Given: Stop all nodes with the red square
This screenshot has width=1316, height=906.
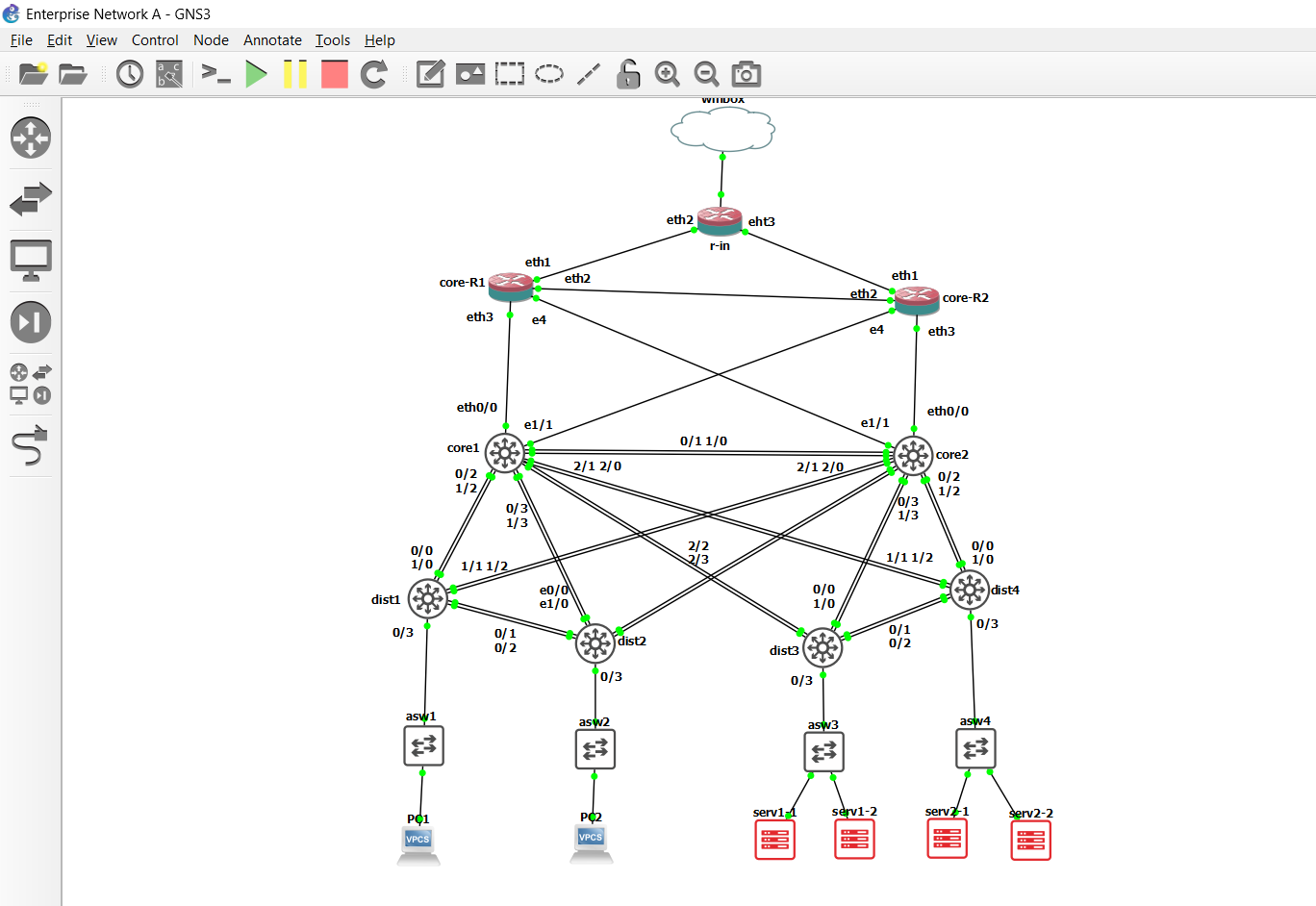Looking at the screenshot, I should click(x=334, y=74).
